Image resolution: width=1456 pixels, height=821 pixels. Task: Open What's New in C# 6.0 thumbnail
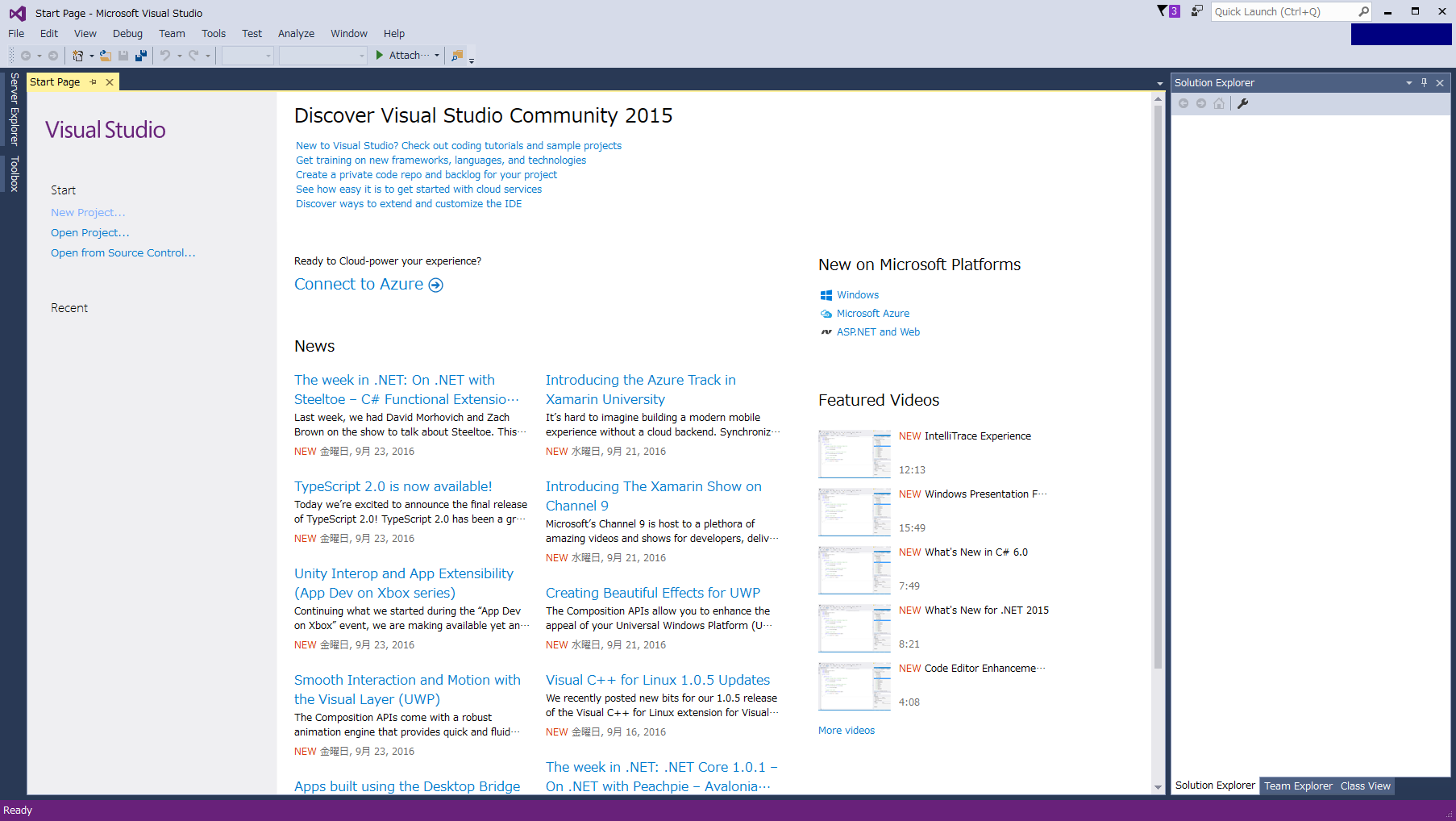(x=855, y=570)
